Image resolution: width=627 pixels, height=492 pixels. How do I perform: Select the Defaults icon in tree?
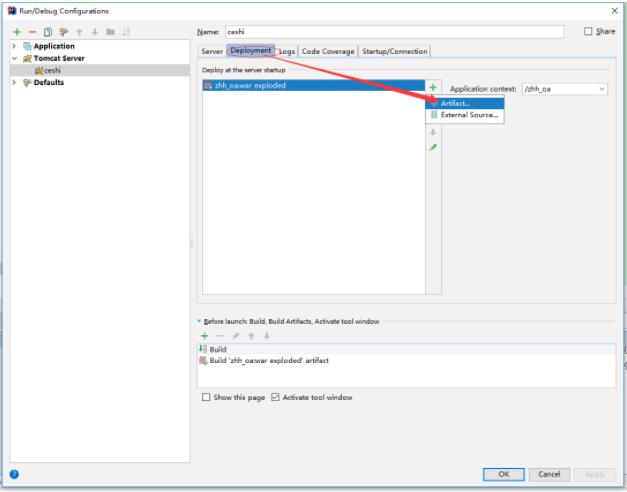tap(27, 82)
